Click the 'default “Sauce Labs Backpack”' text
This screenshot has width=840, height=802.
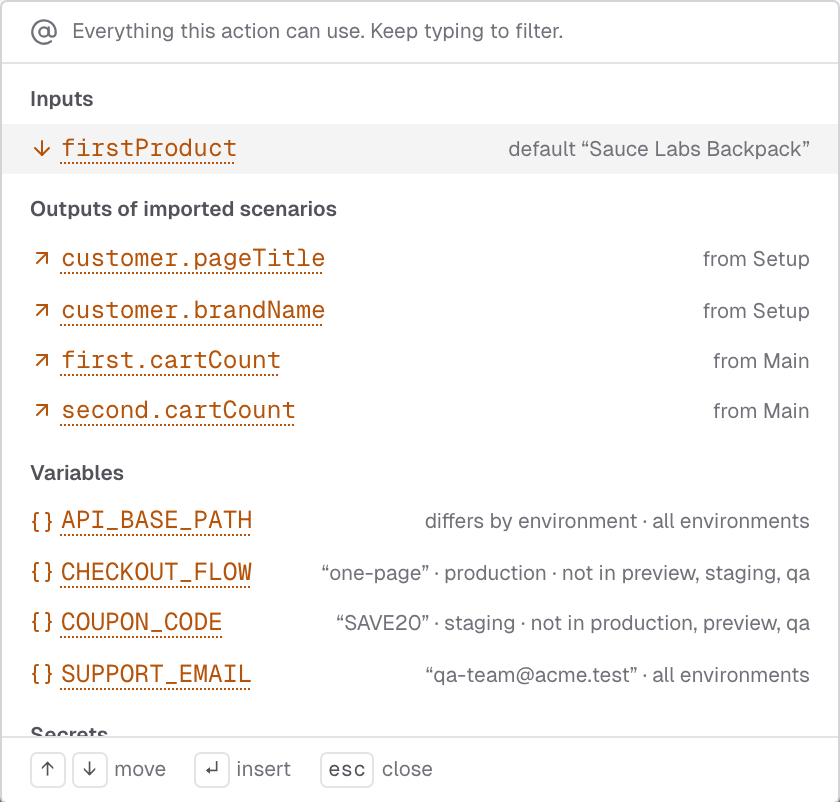(659, 149)
